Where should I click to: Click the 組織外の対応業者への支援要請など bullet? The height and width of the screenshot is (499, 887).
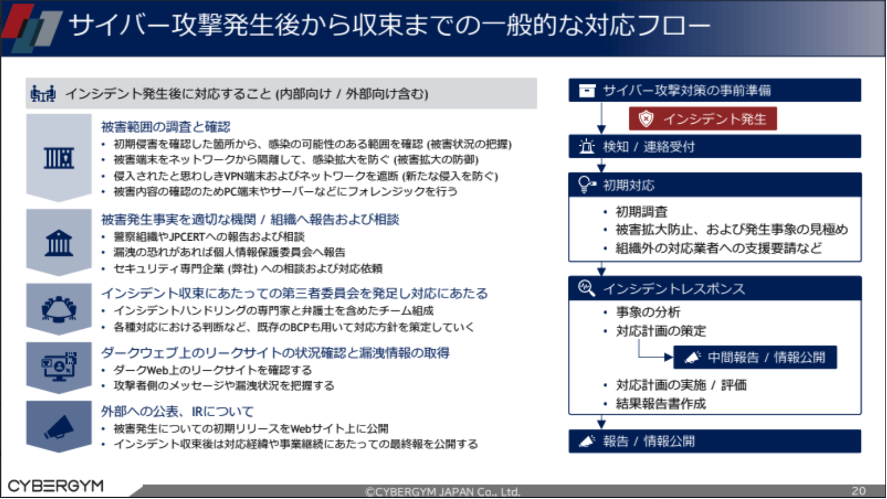[x=718, y=248]
